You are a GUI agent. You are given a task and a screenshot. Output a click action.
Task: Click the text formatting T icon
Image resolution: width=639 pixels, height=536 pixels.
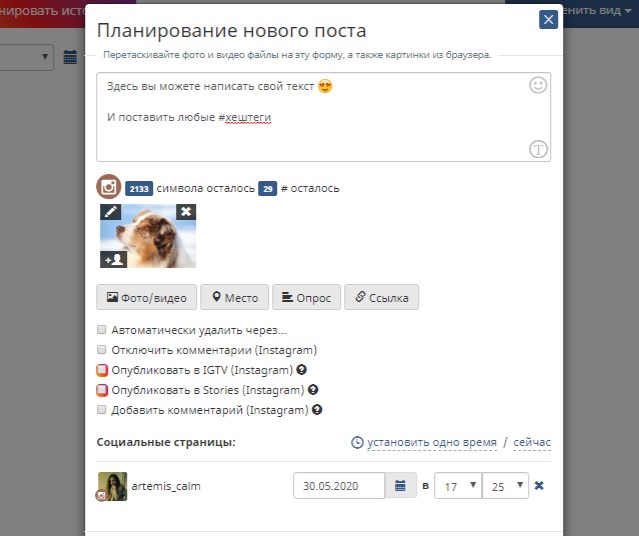tap(538, 149)
